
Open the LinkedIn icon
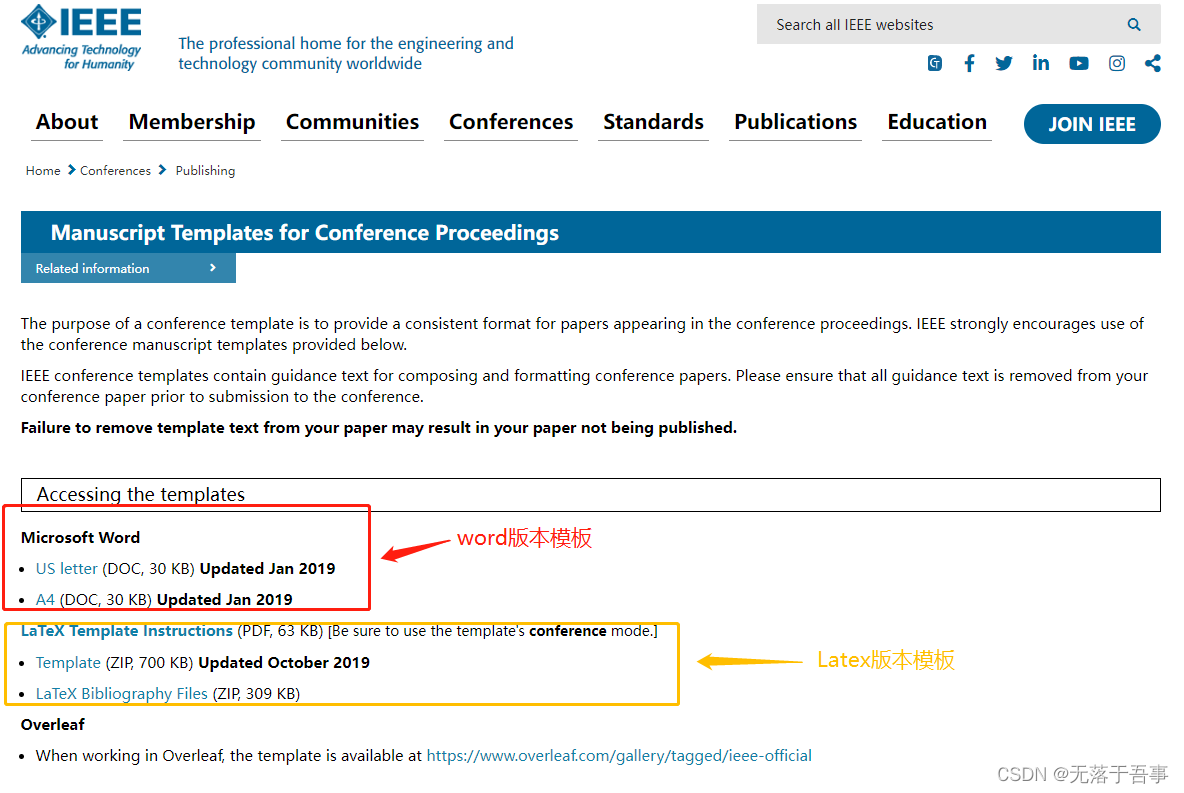1041,63
